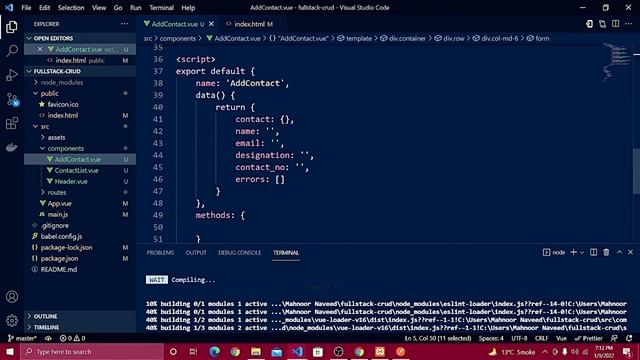The width and height of the screenshot is (640, 360).
Task: Open the Terminal menu
Action: tap(161, 8)
